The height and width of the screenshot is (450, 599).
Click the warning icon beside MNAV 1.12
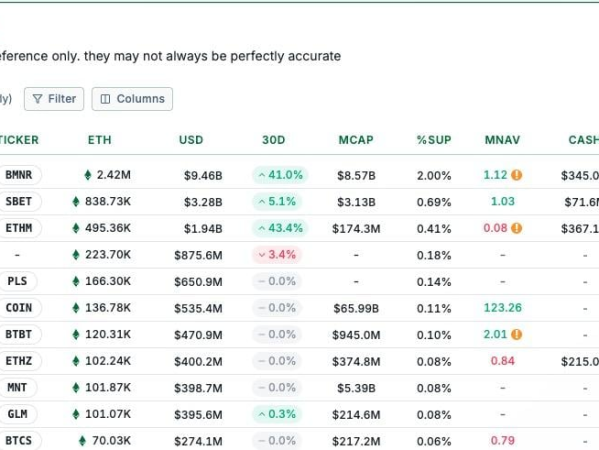coord(516,175)
